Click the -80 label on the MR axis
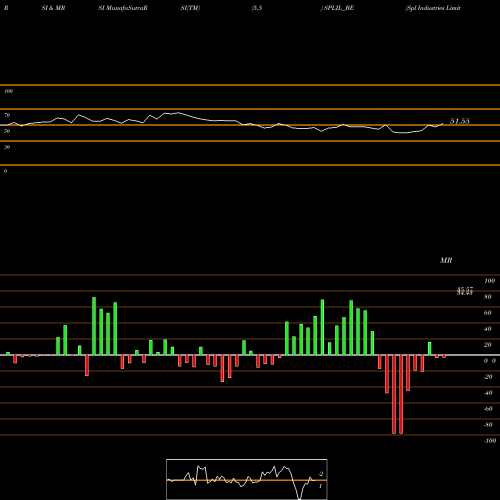This screenshot has width=500, height=500. click(488, 425)
